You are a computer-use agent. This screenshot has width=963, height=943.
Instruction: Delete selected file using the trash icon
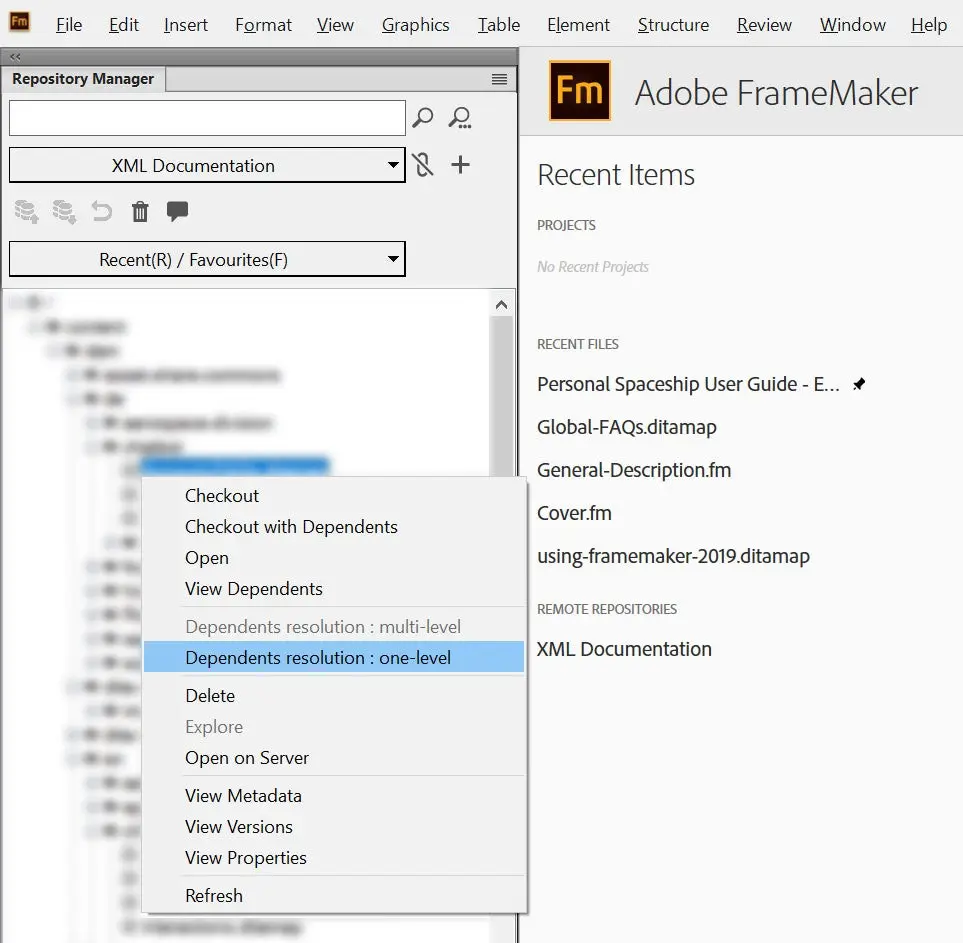click(x=140, y=211)
